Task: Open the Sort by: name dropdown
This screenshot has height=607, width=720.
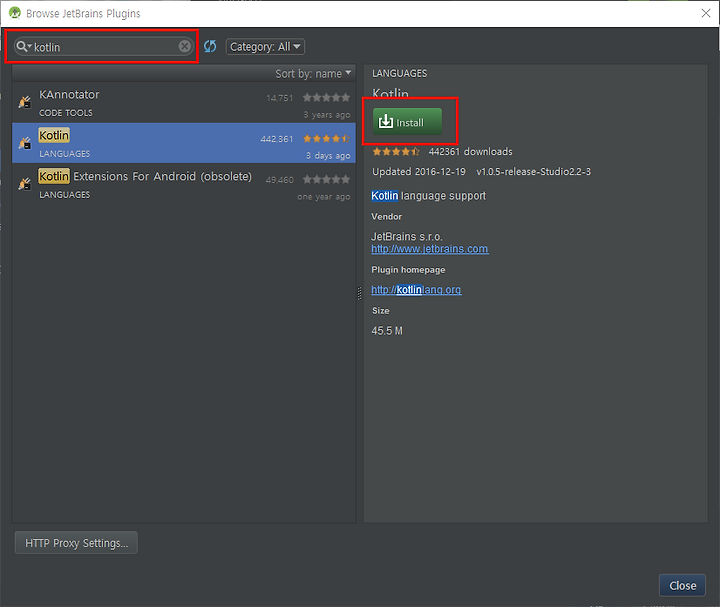Action: [313, 73]
